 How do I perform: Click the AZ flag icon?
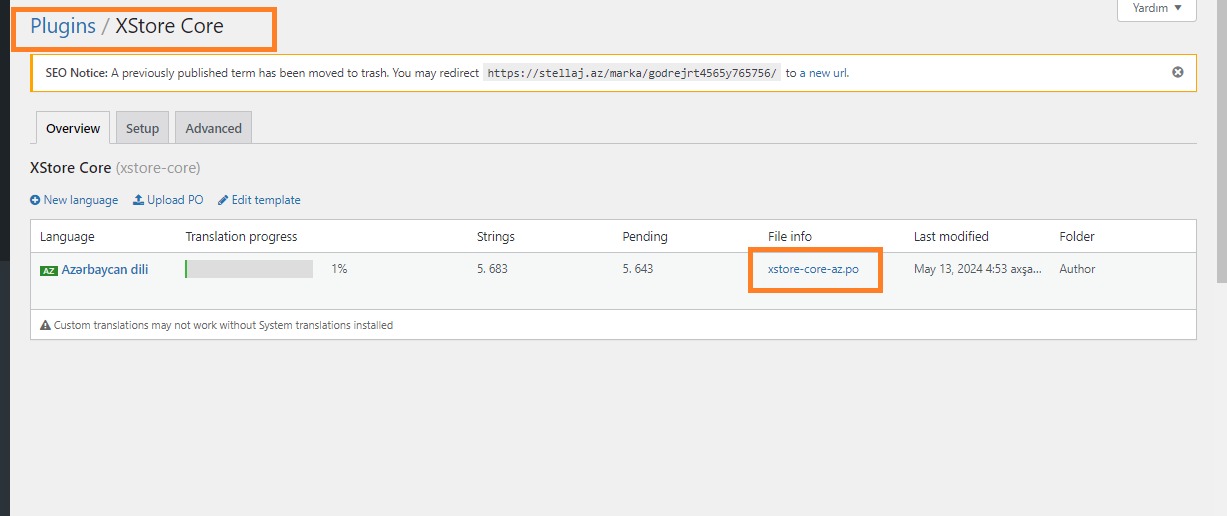coord(48,270)
